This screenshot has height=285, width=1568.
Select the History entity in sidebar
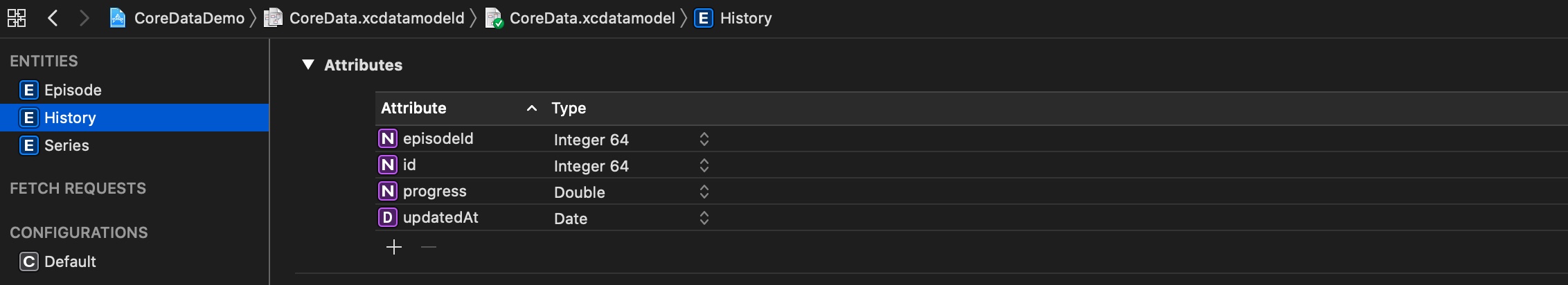70,118
